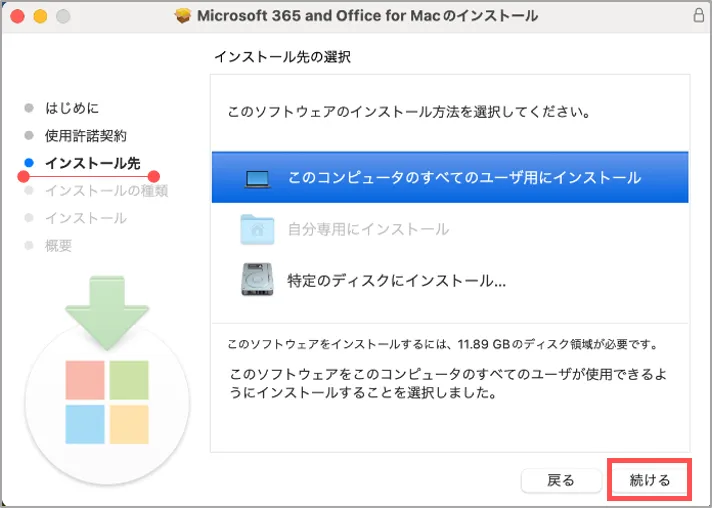Select このコンピュータのすべてのユーザ用にインストール option

click(x=450, y=178)
